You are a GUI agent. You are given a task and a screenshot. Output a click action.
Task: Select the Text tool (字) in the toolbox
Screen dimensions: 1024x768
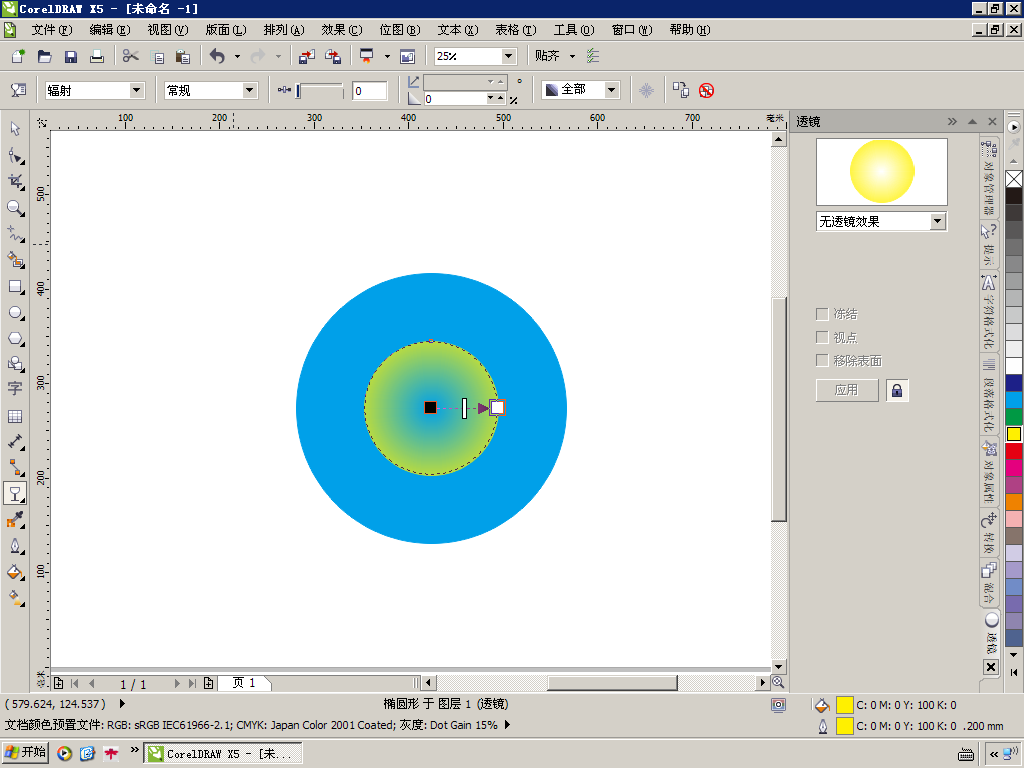click(x=15, y=389)
